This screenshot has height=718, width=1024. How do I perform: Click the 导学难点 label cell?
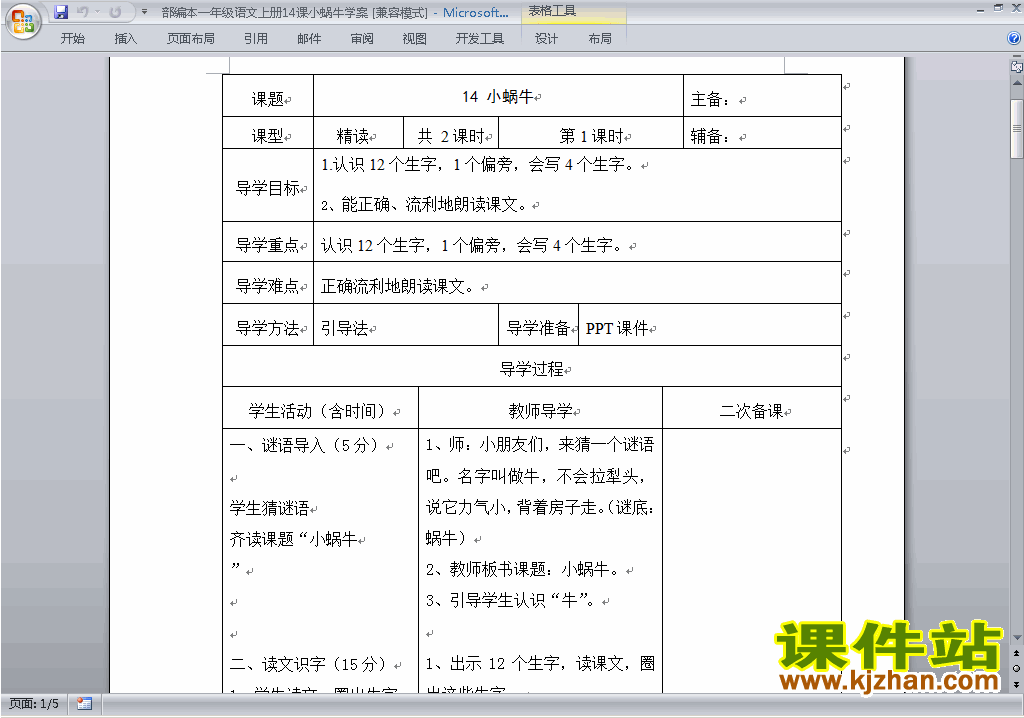pos(268,284)
